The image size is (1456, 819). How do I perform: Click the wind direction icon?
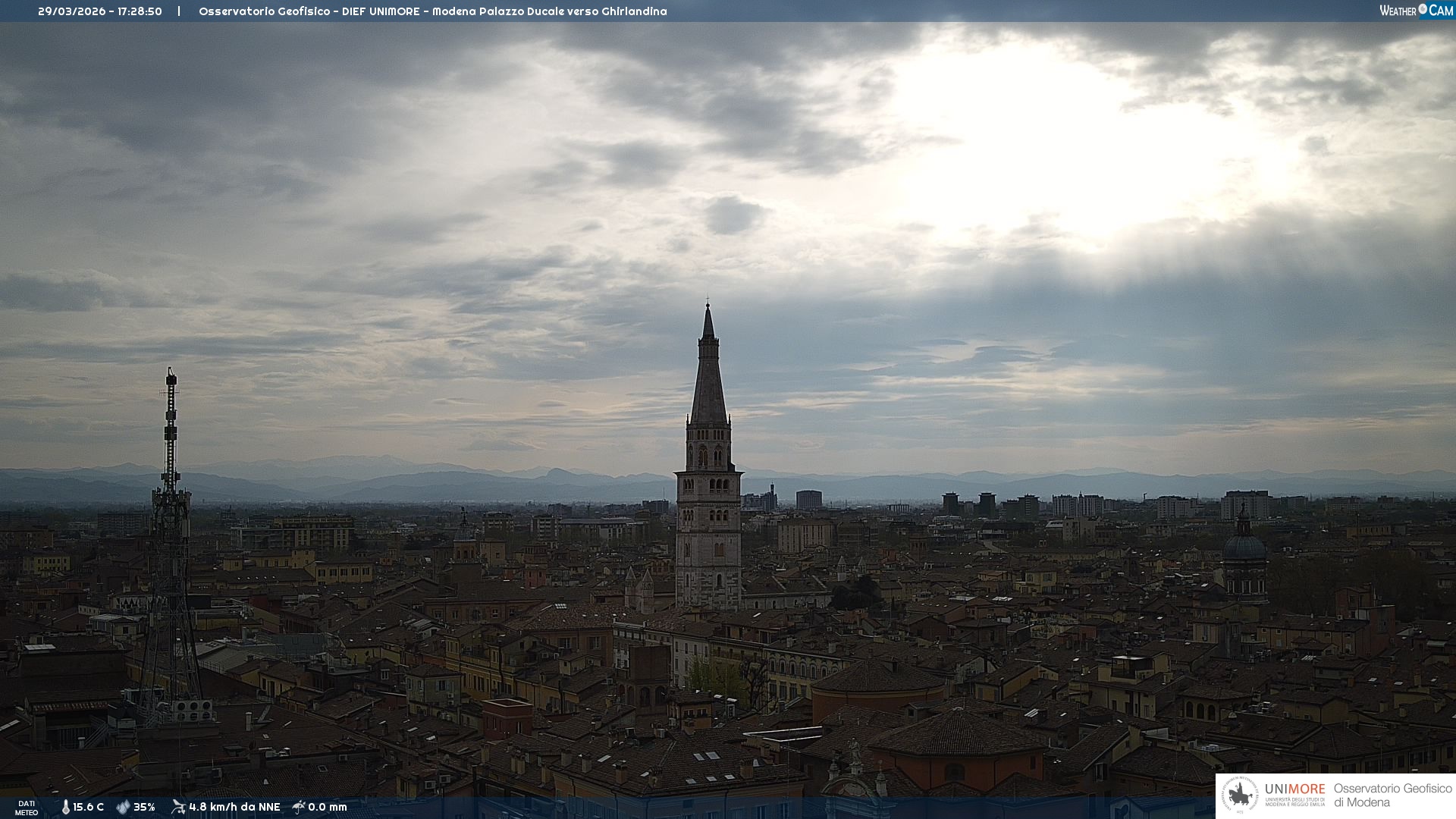(178, 807)
